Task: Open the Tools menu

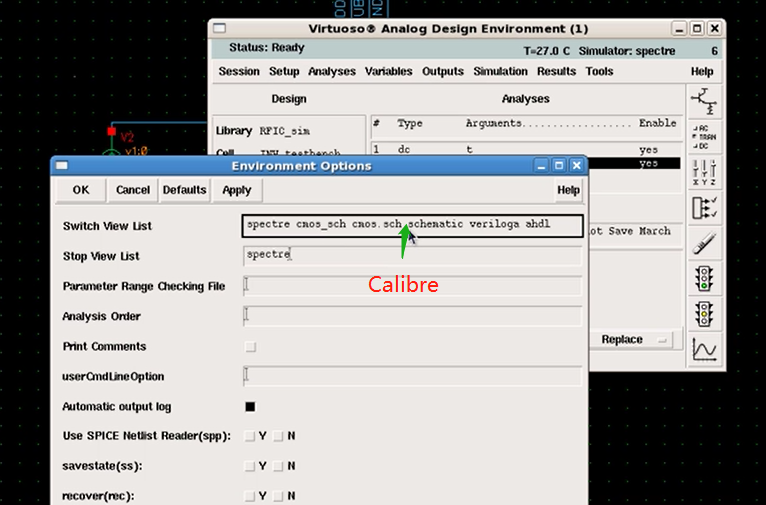Action: [599, 71]
